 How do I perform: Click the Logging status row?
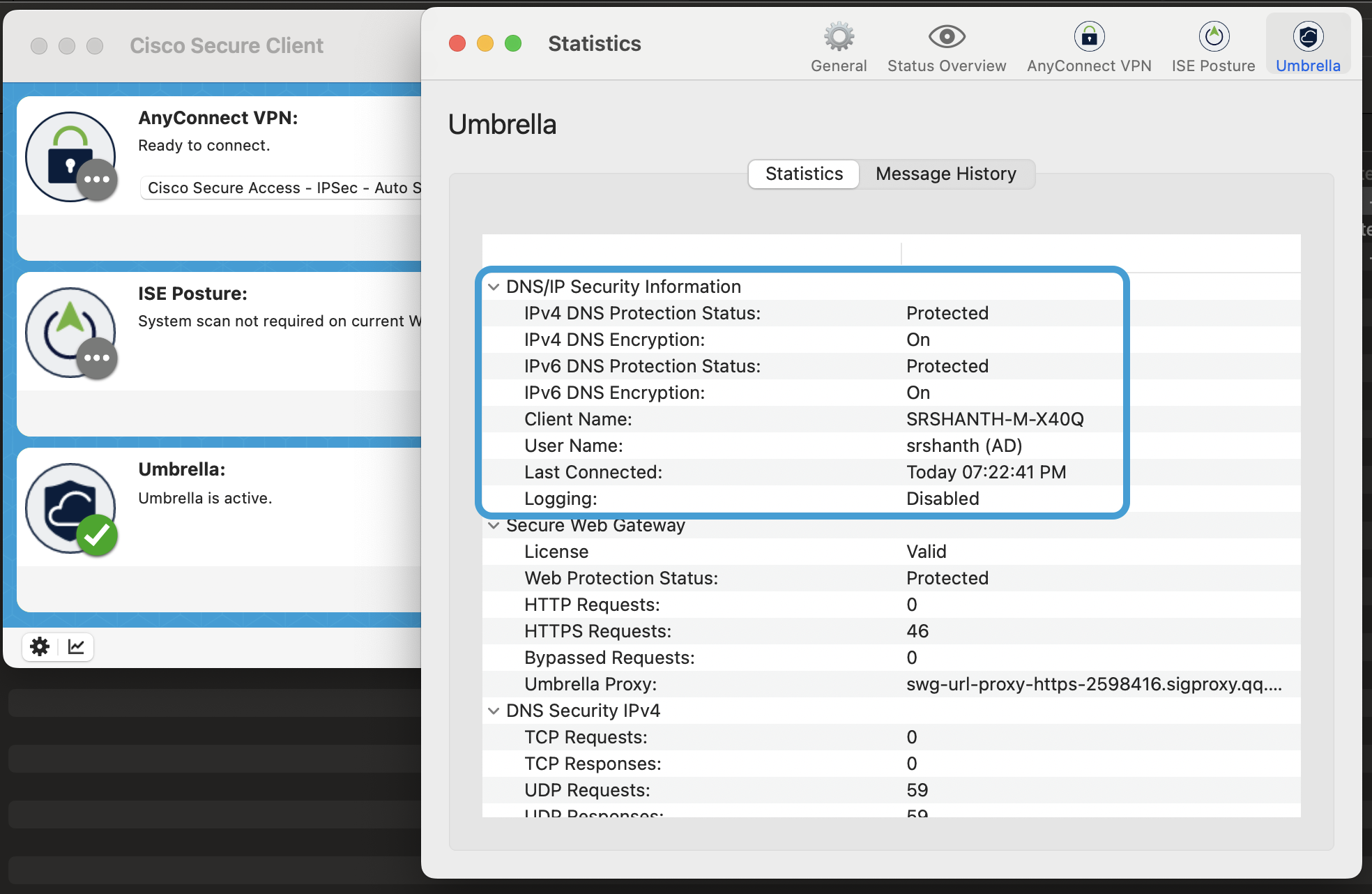point(891,499)
